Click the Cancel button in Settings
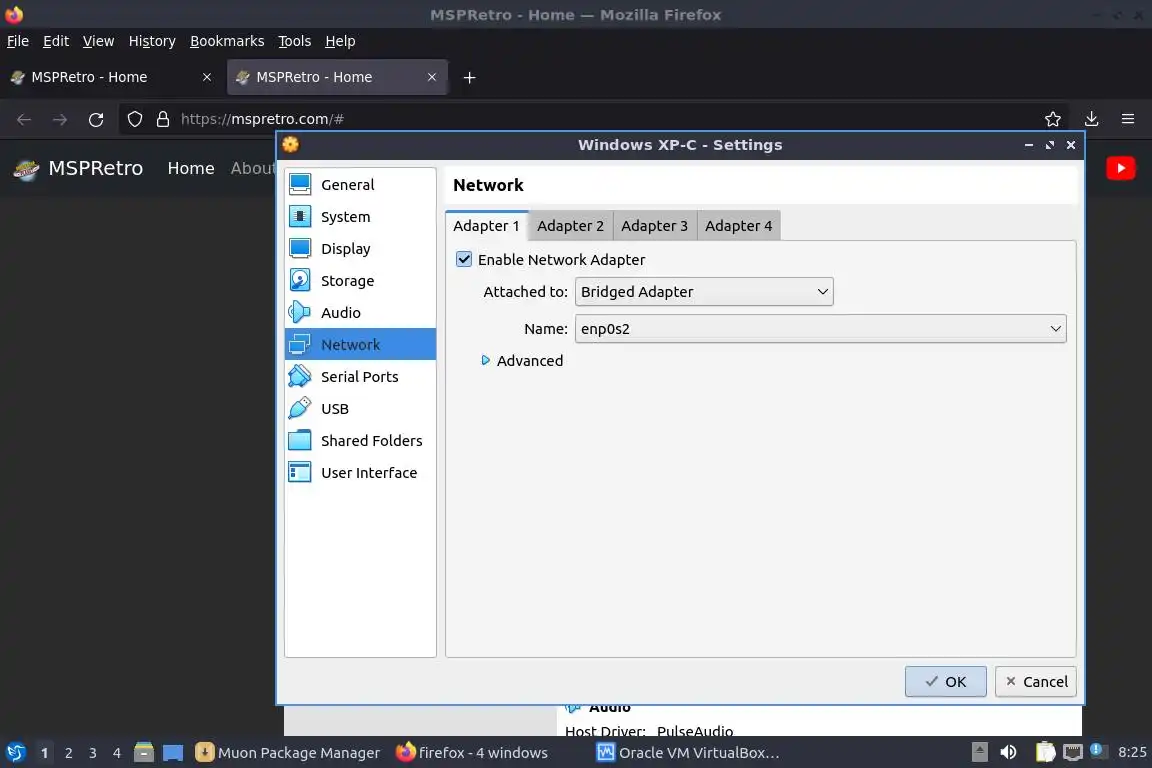This screenshot has height=768, width=1152. [x=1036, y=681]
